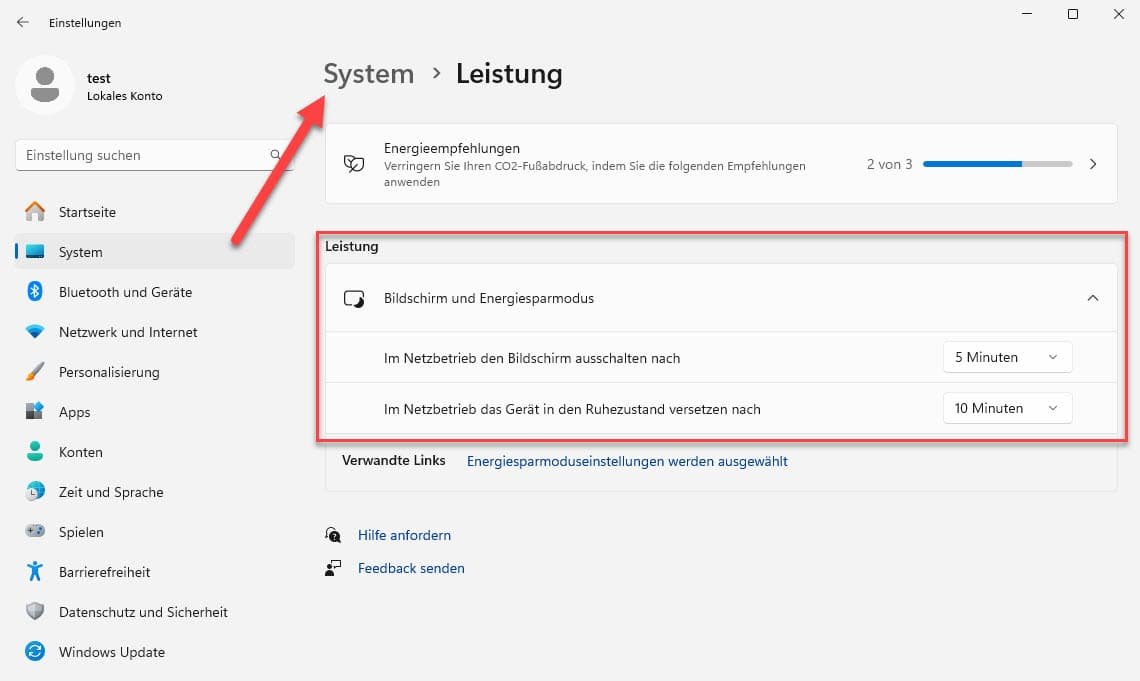Open Apps settings using its icon
1140x681 pixels.
pyautogui.click(x=33, y=412)
